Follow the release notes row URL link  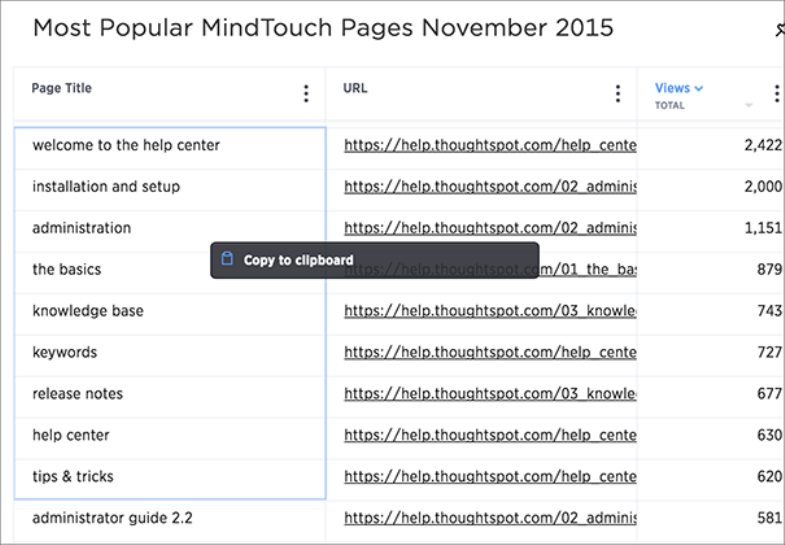(x=490, y=394)
